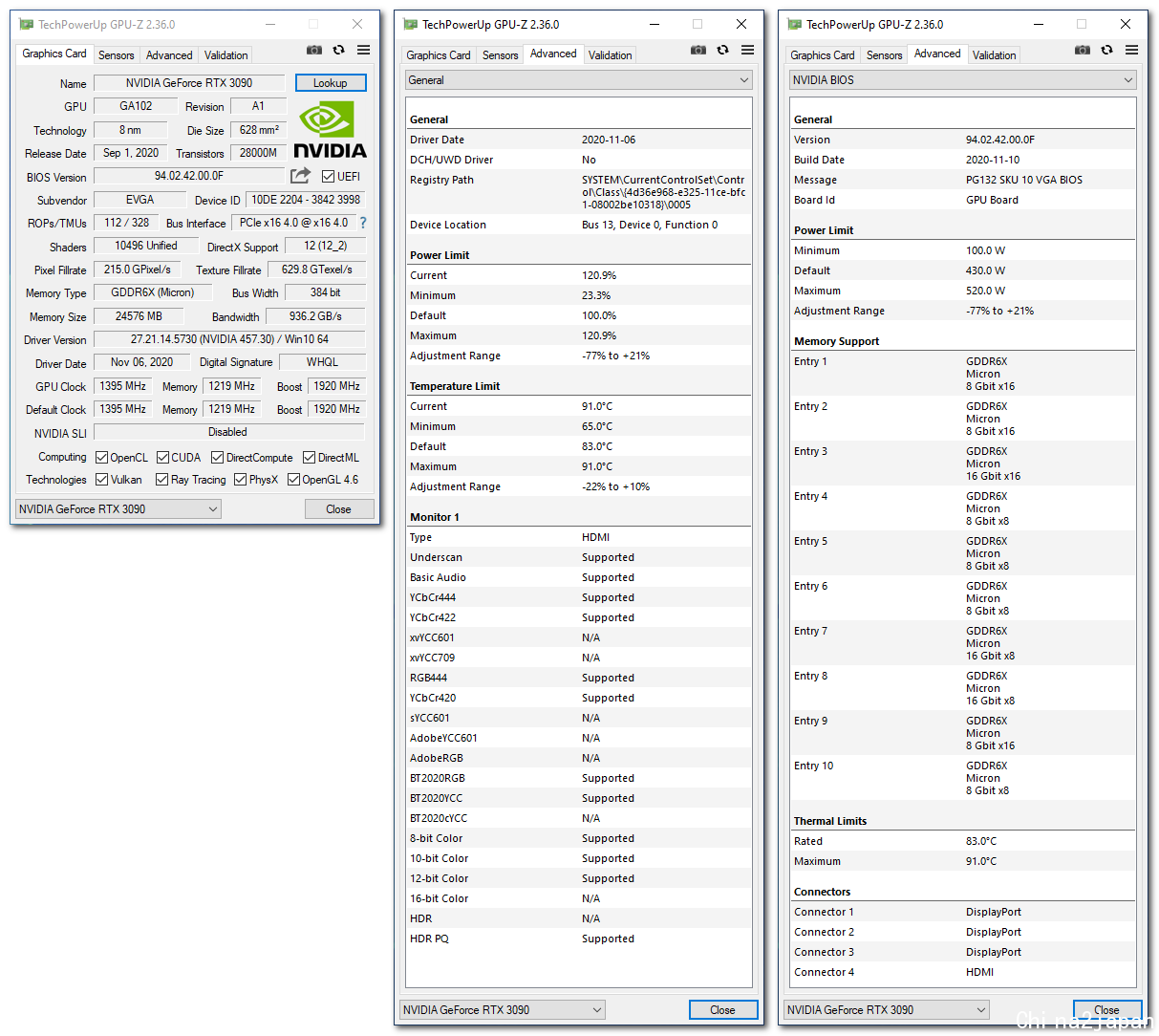Click the message text PG132 SKU 10 VGA BIOS

click(x=1024, y=180)
